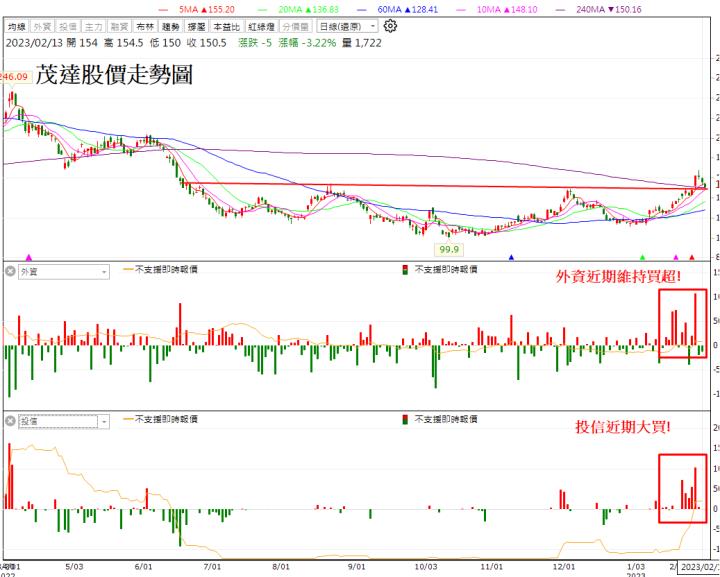
Task: Close the 投信 indicator panel
Action: (10, 421)
